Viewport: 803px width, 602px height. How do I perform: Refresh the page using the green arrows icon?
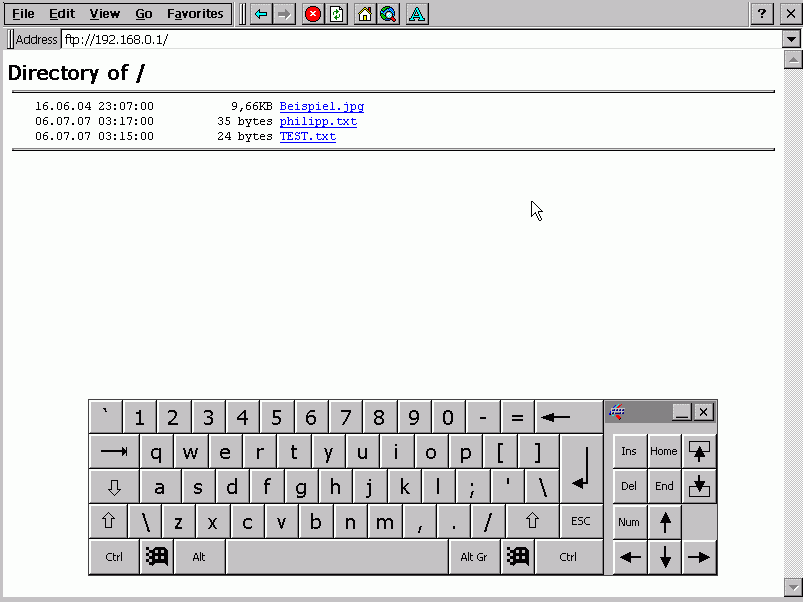[336, 14]
